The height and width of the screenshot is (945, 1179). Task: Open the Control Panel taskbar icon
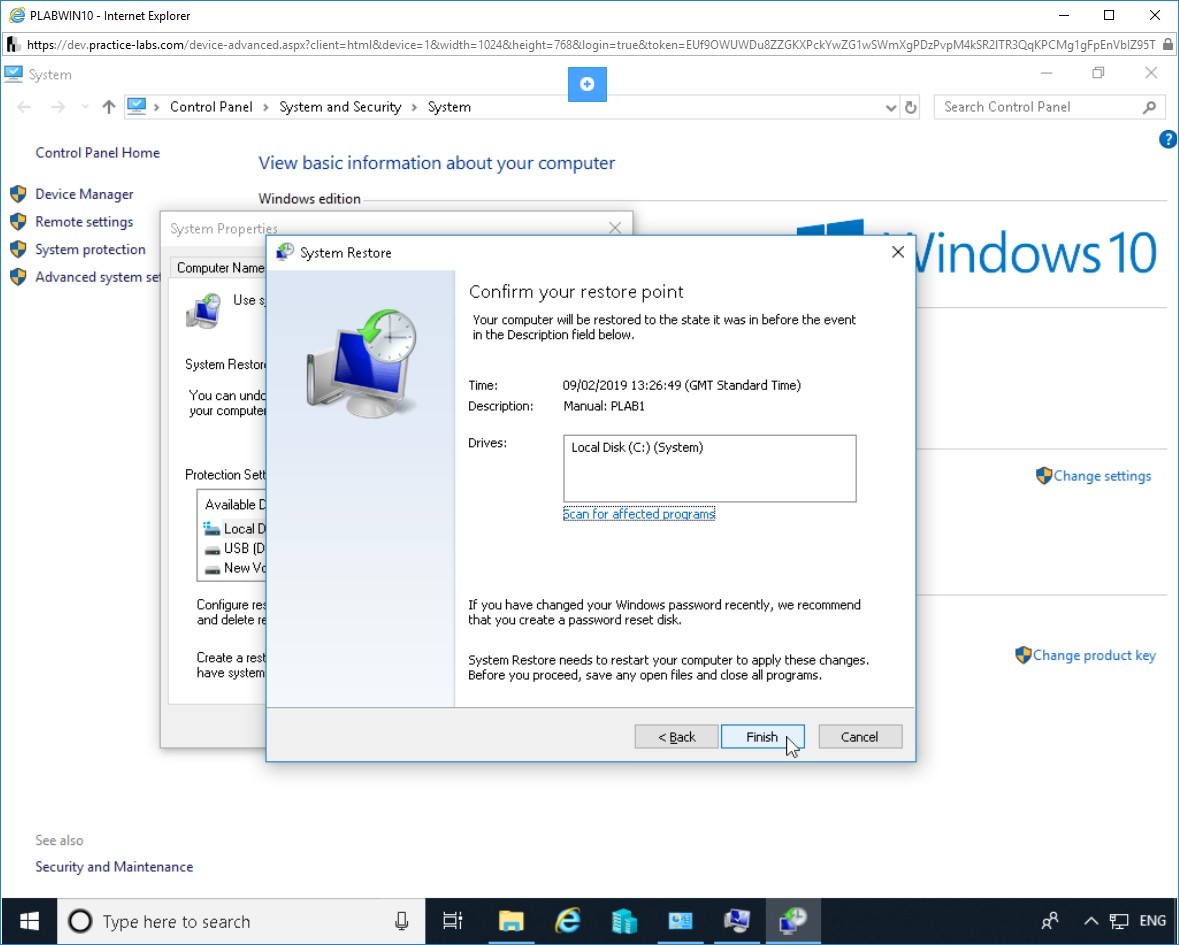[680, 921]
